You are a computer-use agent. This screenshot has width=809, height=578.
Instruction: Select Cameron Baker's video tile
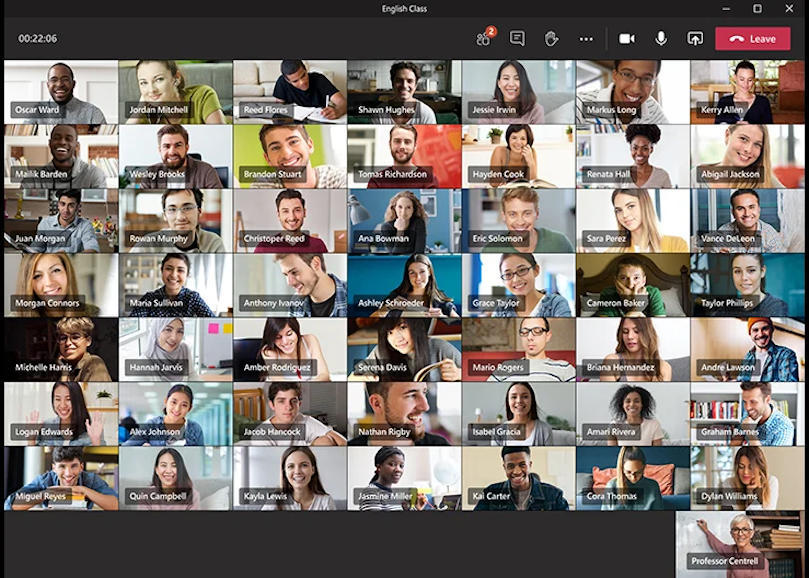point(633,285)
